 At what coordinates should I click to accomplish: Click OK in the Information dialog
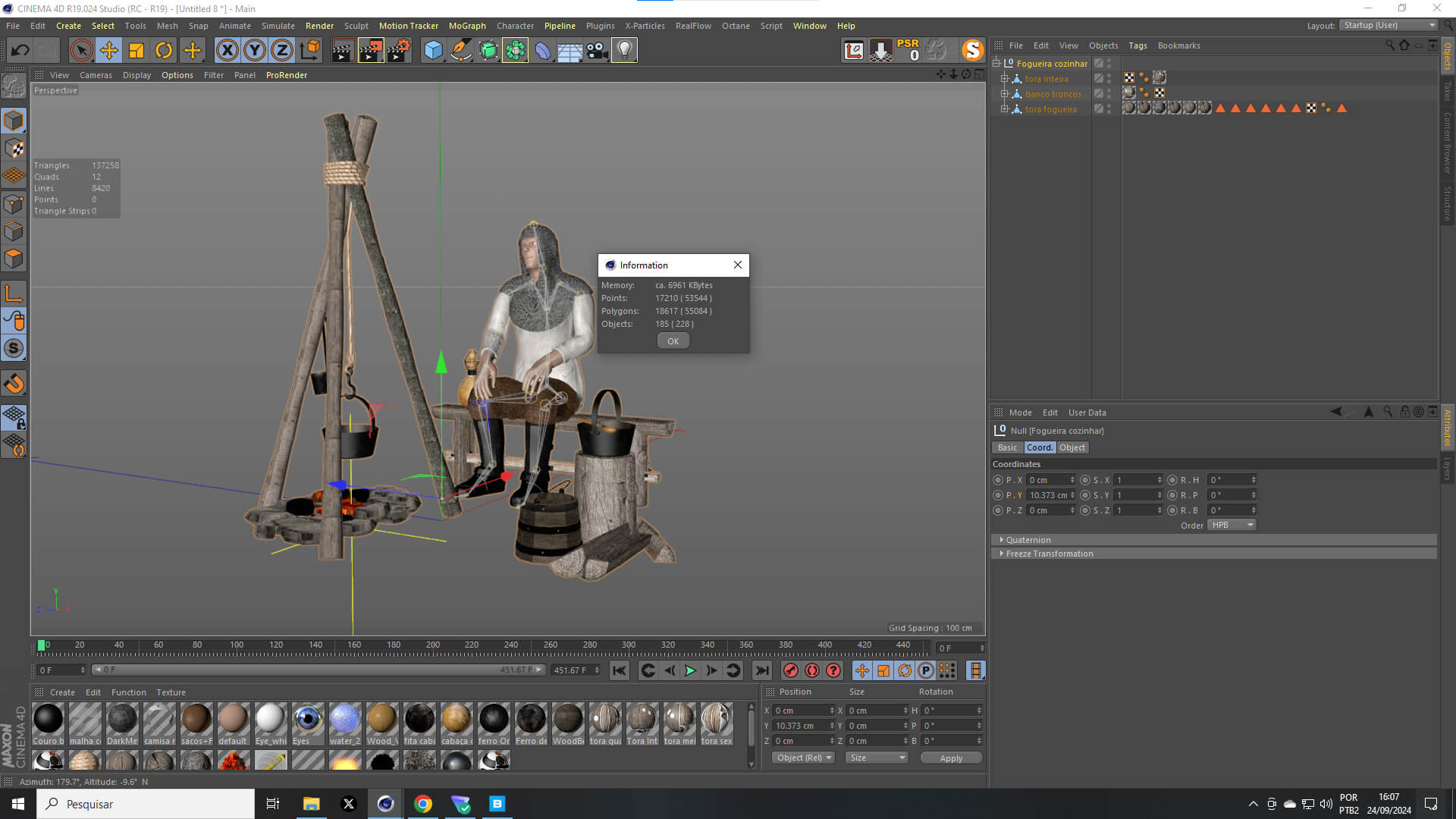673,341
